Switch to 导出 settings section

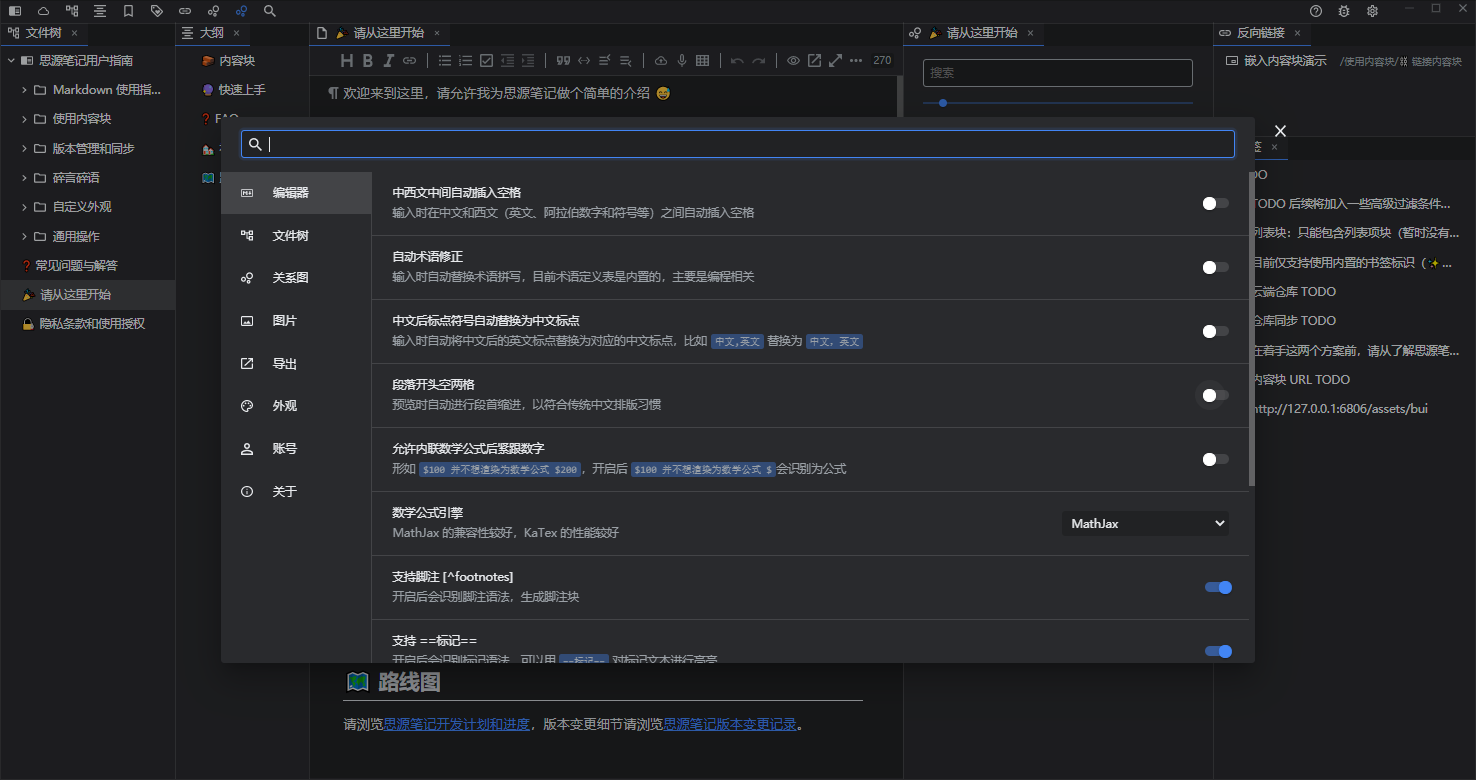[284, 364]
